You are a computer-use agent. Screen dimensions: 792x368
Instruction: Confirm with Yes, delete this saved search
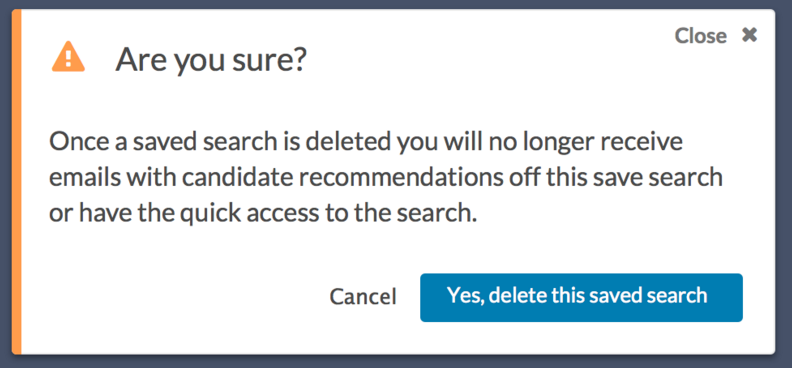click(581, 297)
